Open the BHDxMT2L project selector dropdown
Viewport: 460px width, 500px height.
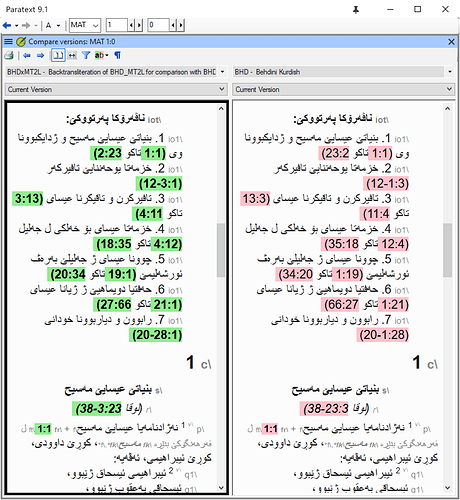pos(116,72)
